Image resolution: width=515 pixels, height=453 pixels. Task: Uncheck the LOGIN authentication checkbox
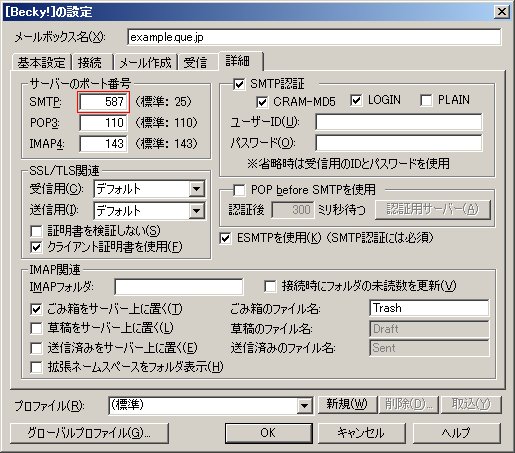356,100
